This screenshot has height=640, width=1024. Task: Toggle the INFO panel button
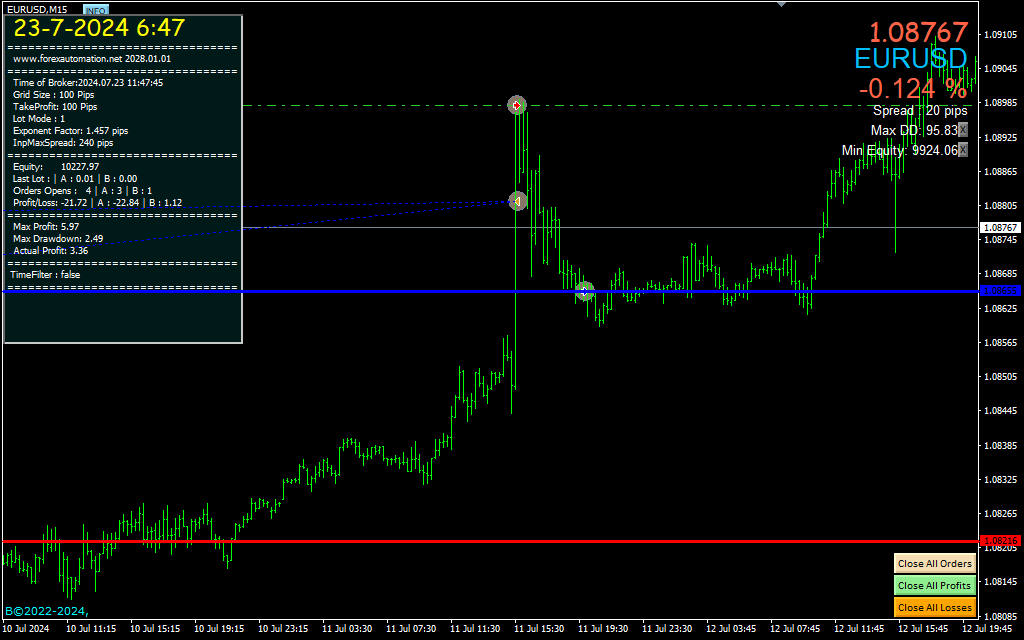point(96,10)
